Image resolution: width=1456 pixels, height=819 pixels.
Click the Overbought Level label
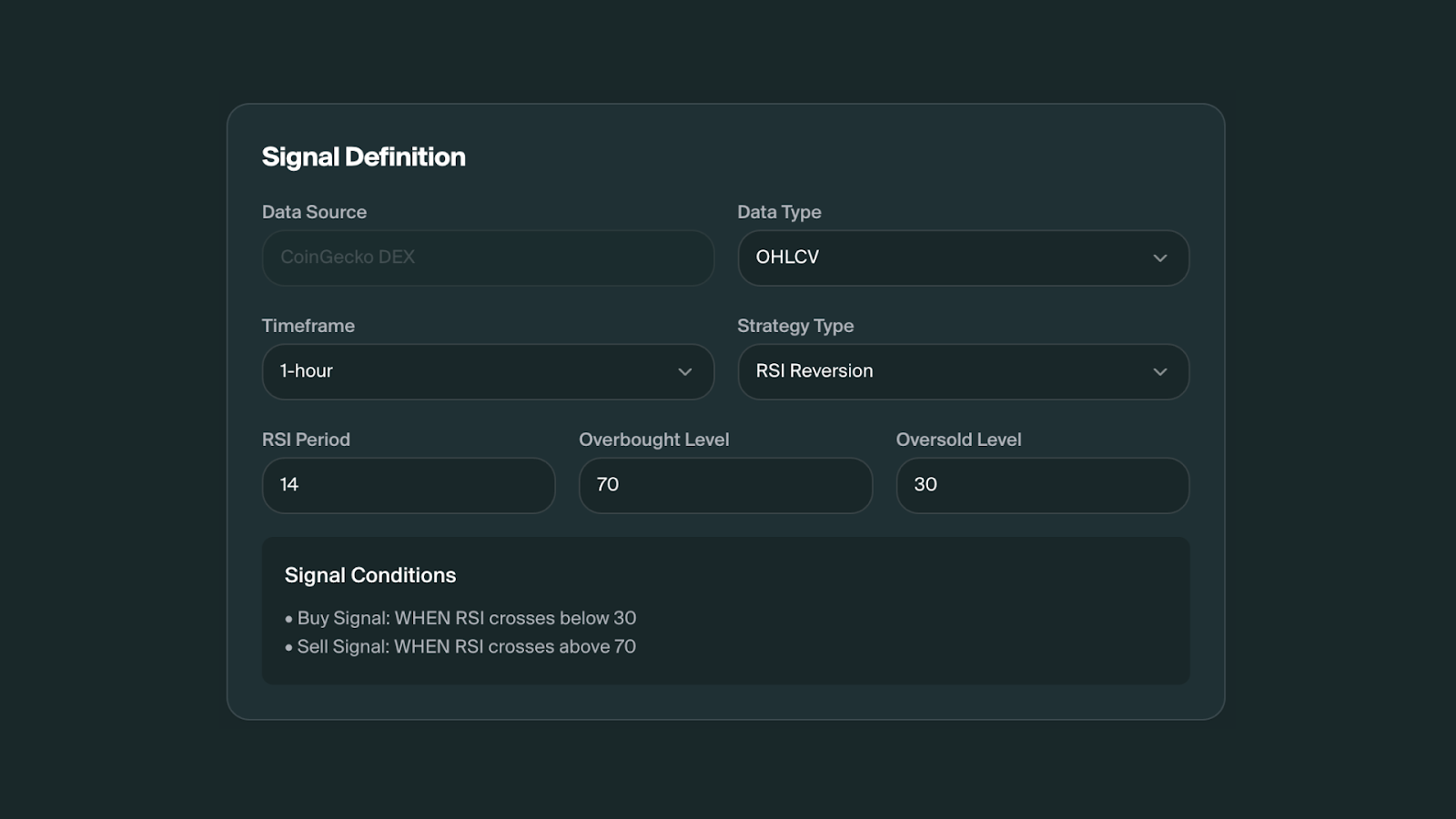tap(654, 440)
